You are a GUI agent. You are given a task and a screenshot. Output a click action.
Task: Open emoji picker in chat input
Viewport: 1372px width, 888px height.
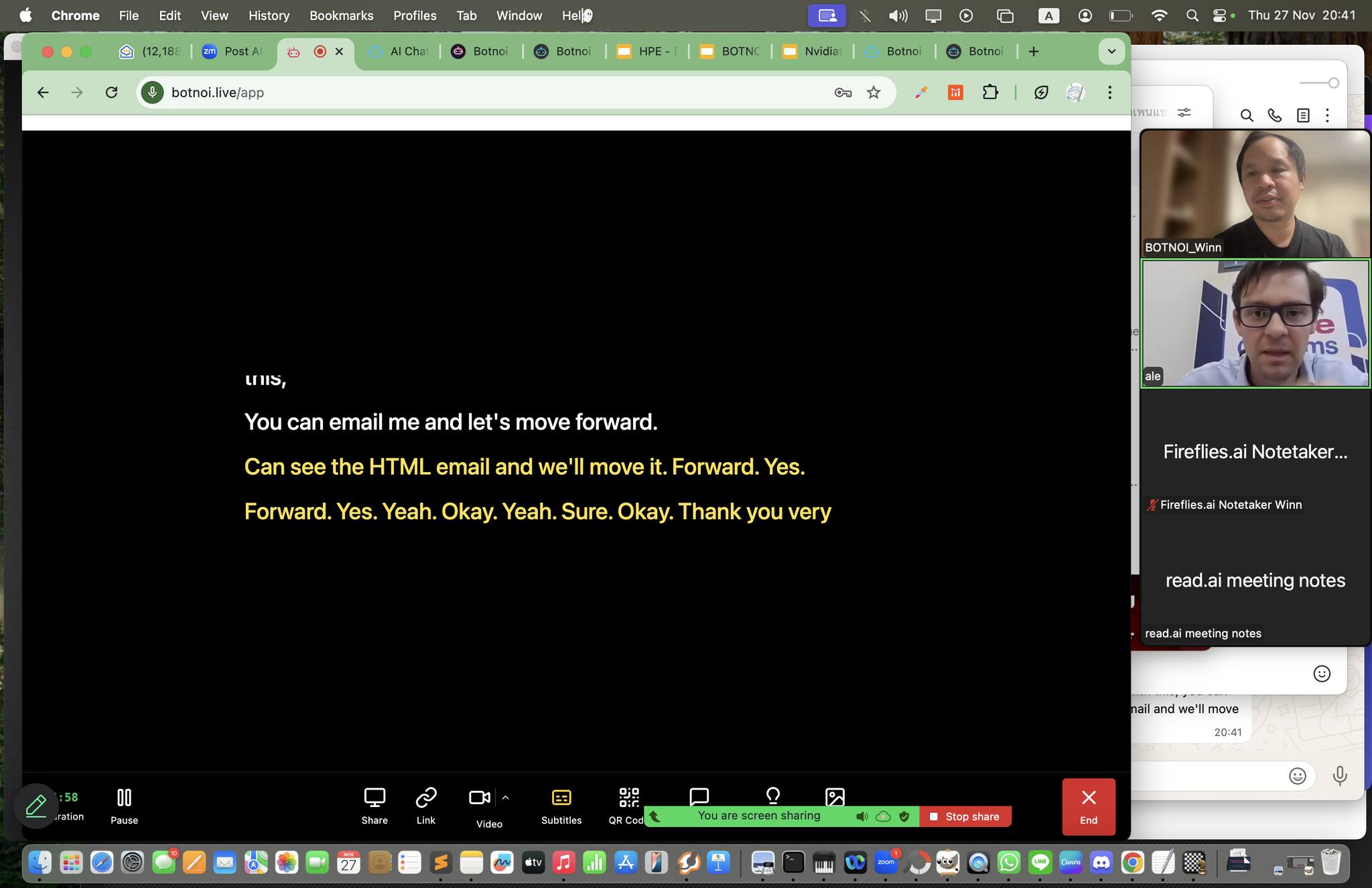[1298, 775]
